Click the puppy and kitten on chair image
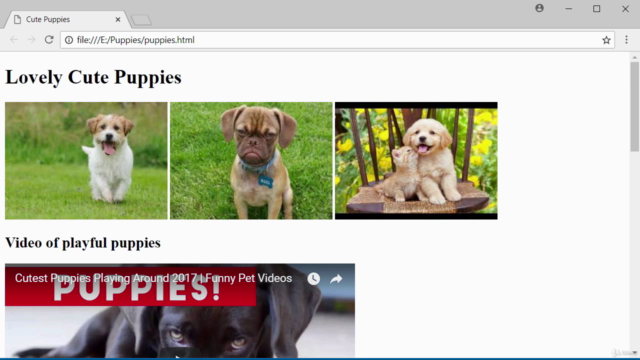The image size is (640, 360). (416, 161)
